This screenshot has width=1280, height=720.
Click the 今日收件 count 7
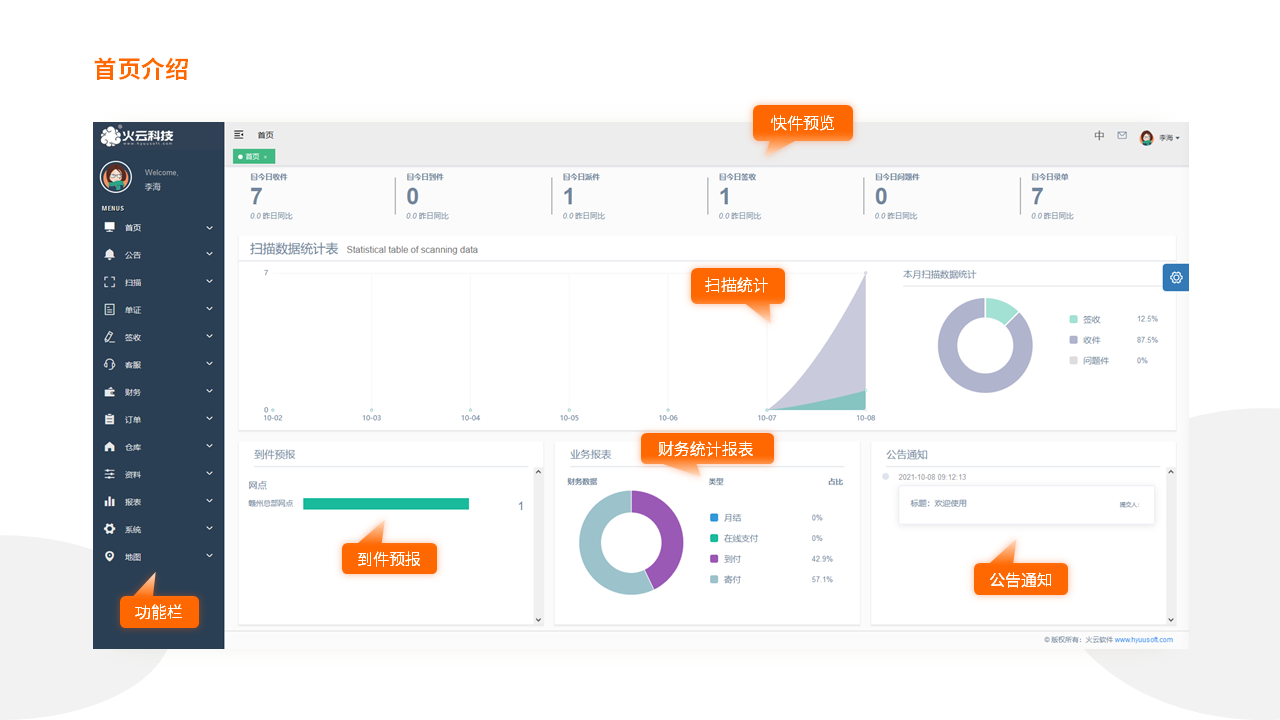(256, 197)
